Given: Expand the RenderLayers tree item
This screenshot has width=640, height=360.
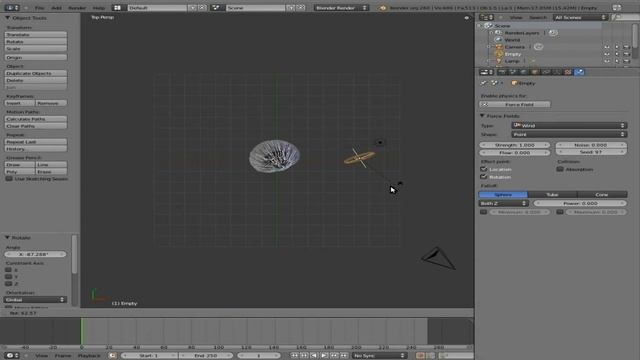Looking at the screenshot, I should [491, 33].
